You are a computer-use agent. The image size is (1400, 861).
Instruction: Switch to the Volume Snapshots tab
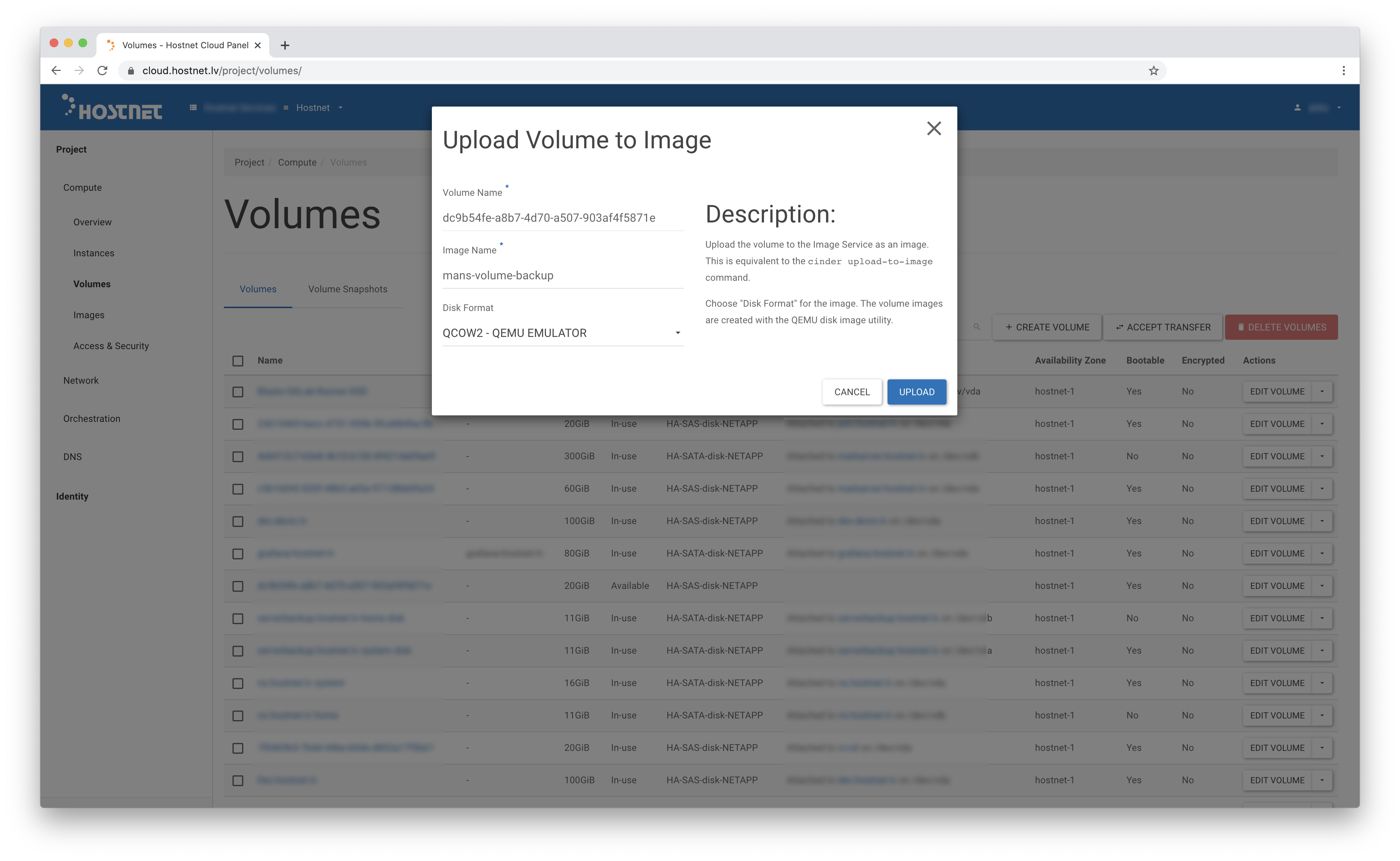coord(347,289)
